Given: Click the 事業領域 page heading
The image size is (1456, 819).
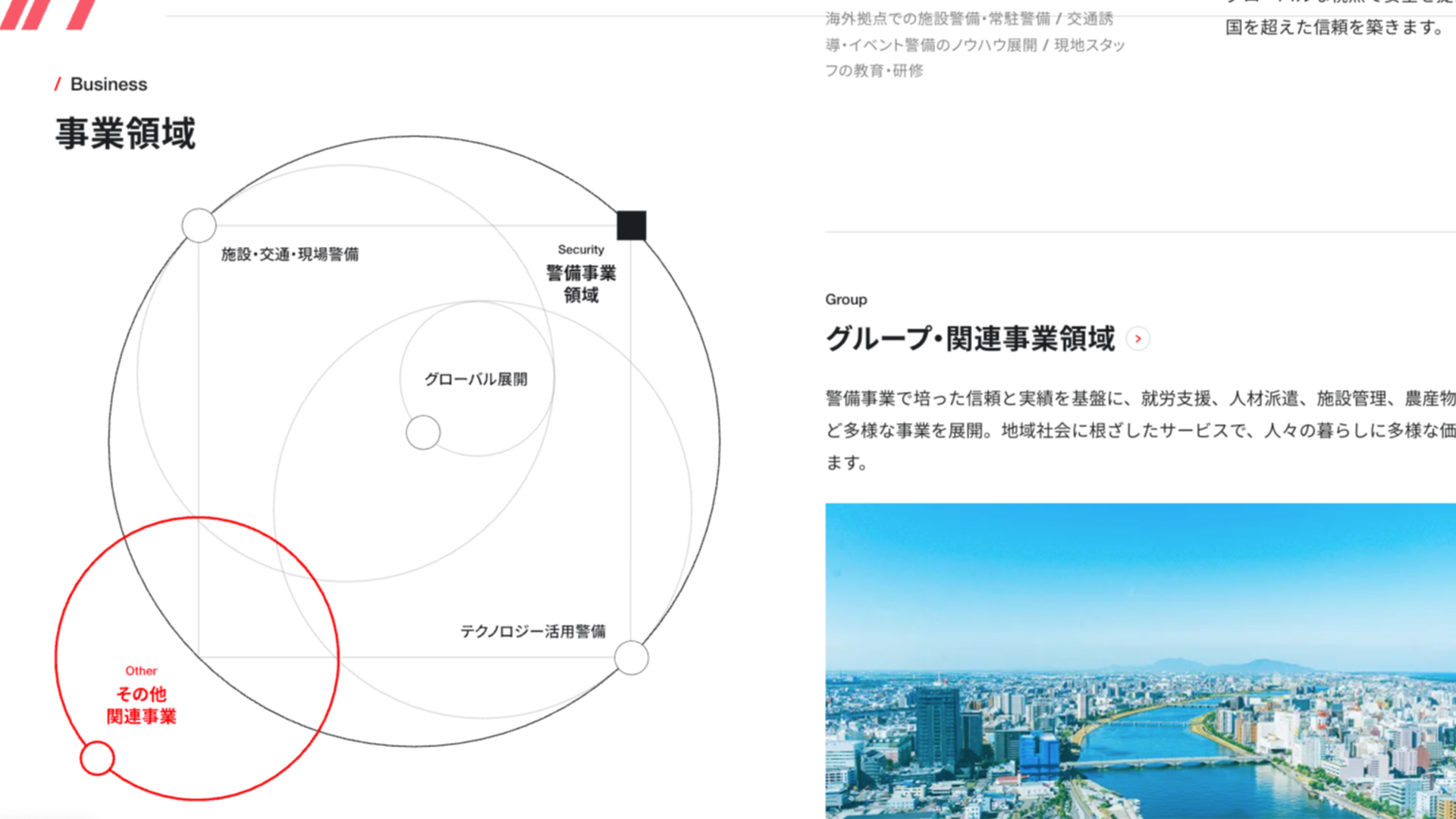Looking at the screenshot, I should 125,130.
